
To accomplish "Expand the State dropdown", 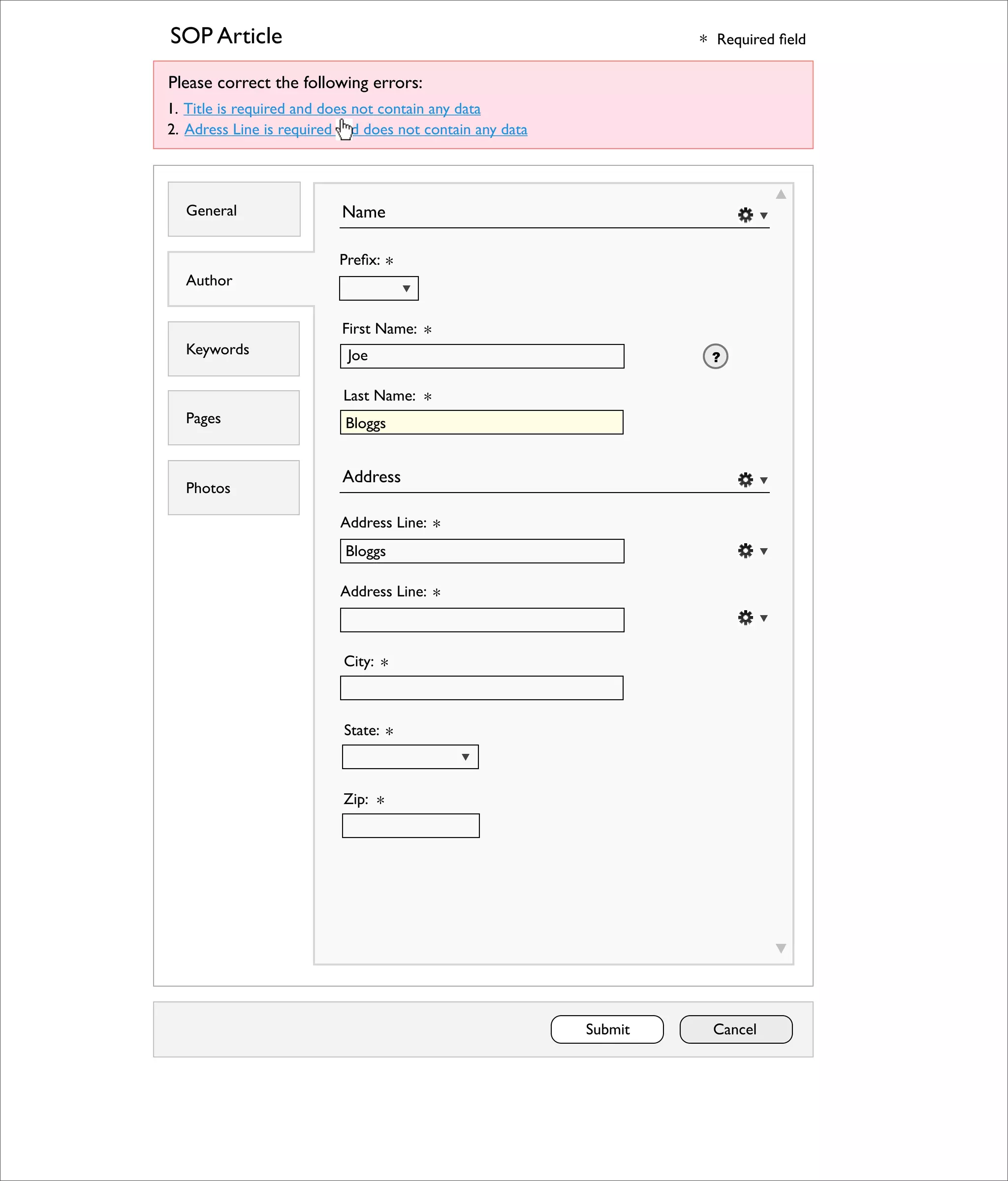I will (410, 757).
